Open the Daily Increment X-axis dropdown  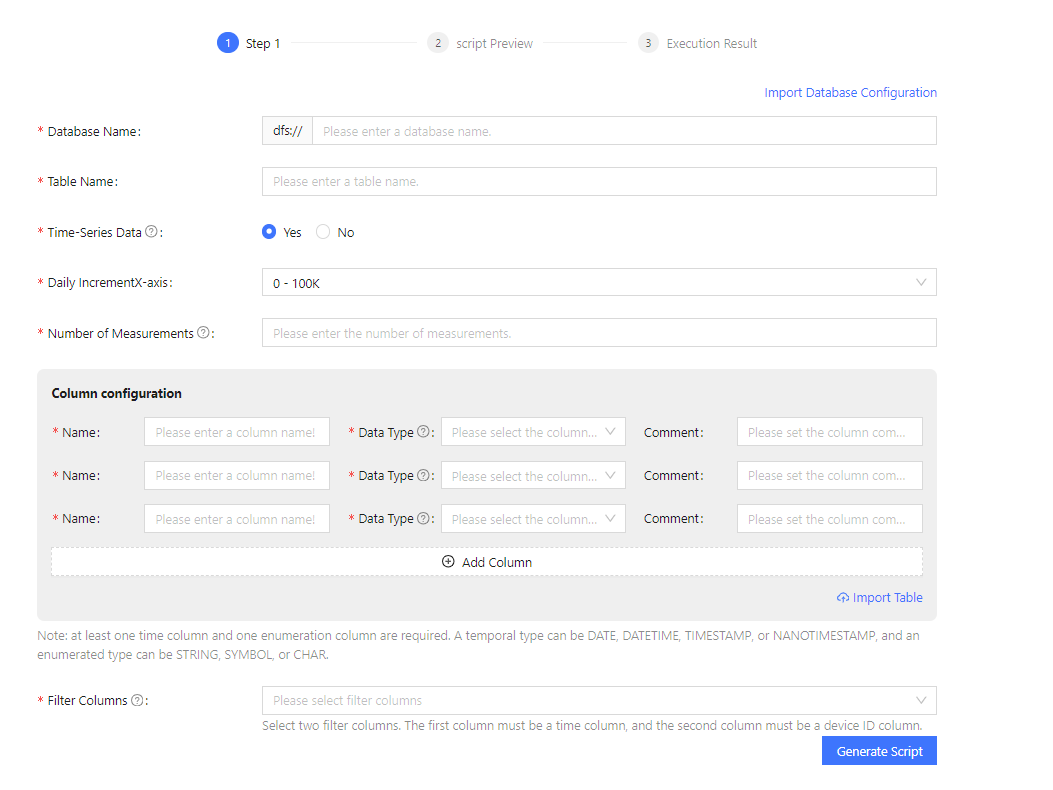pos(599,282)
